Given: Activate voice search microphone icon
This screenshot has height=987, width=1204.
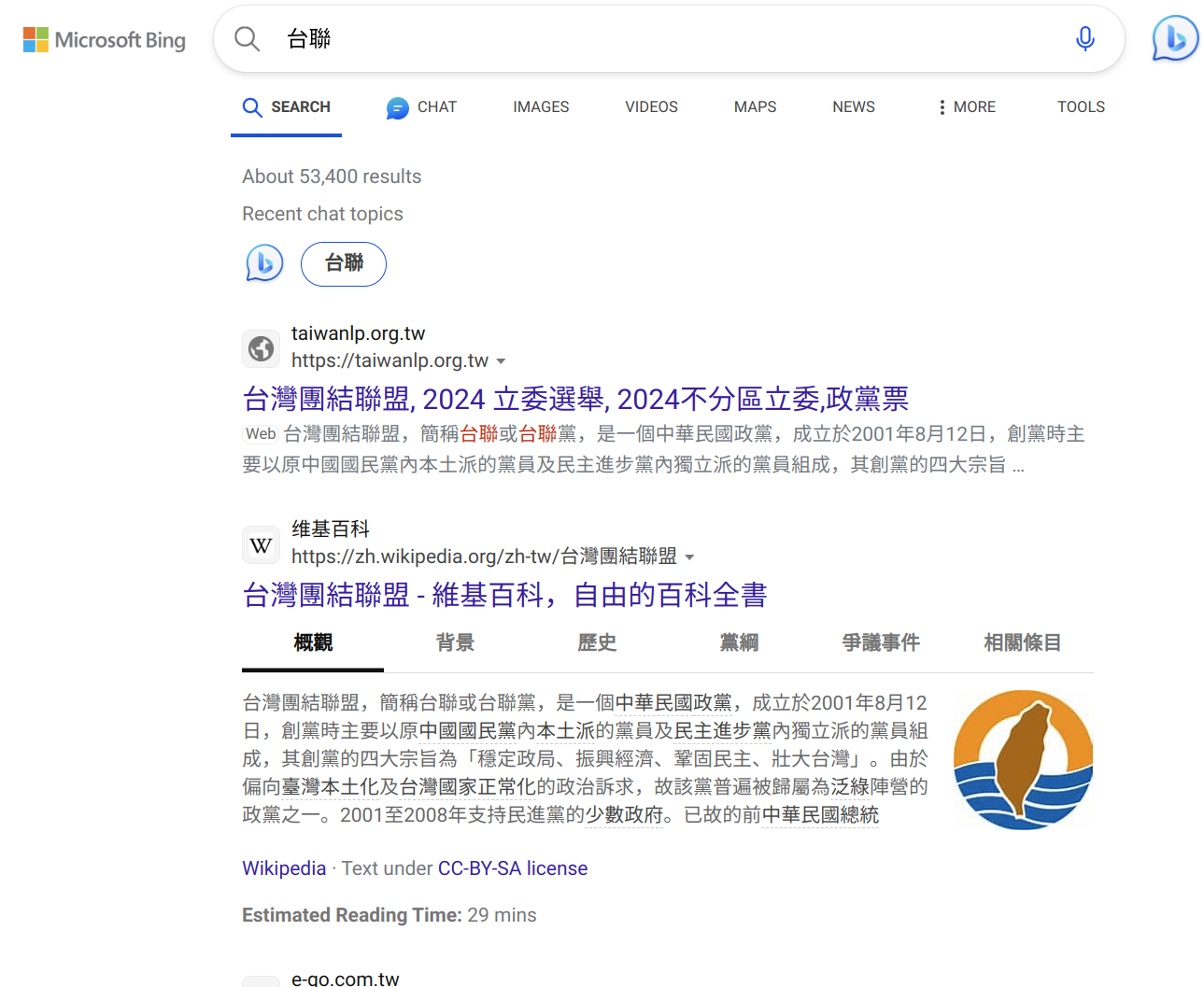Looking at the screenshot, I should [1084, 39].
